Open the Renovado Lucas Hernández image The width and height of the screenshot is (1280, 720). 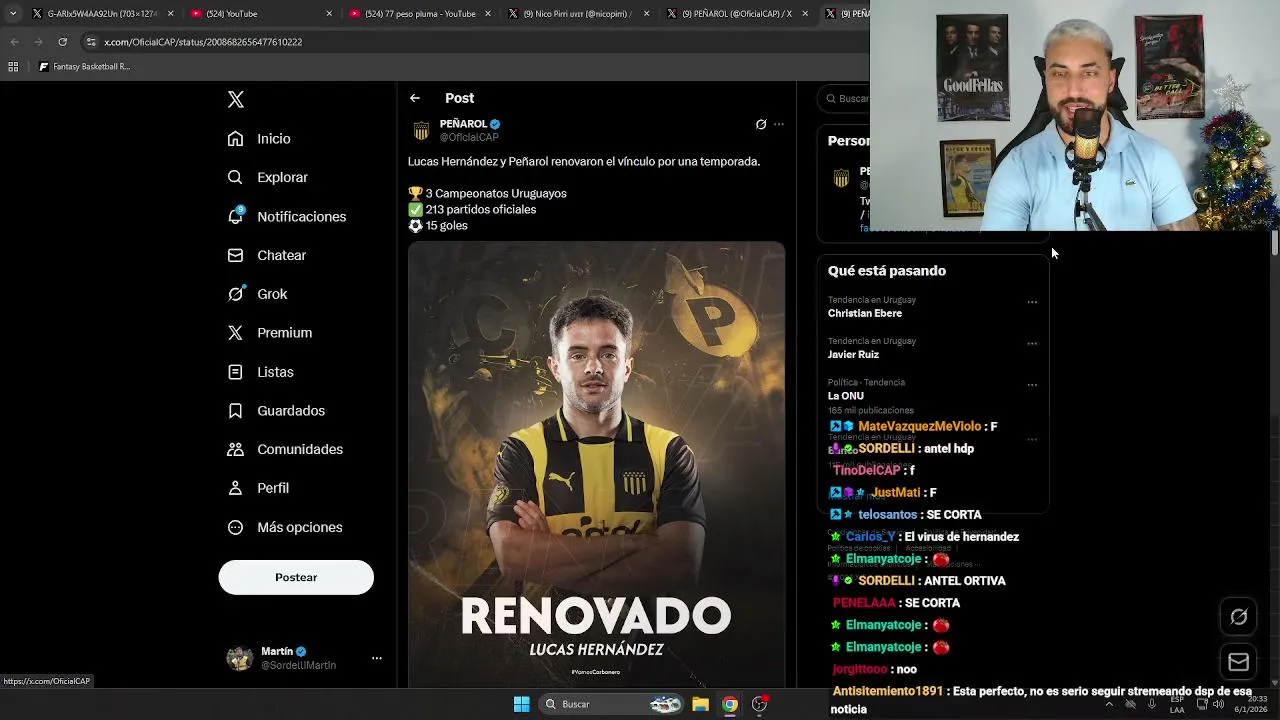[596, 465]
